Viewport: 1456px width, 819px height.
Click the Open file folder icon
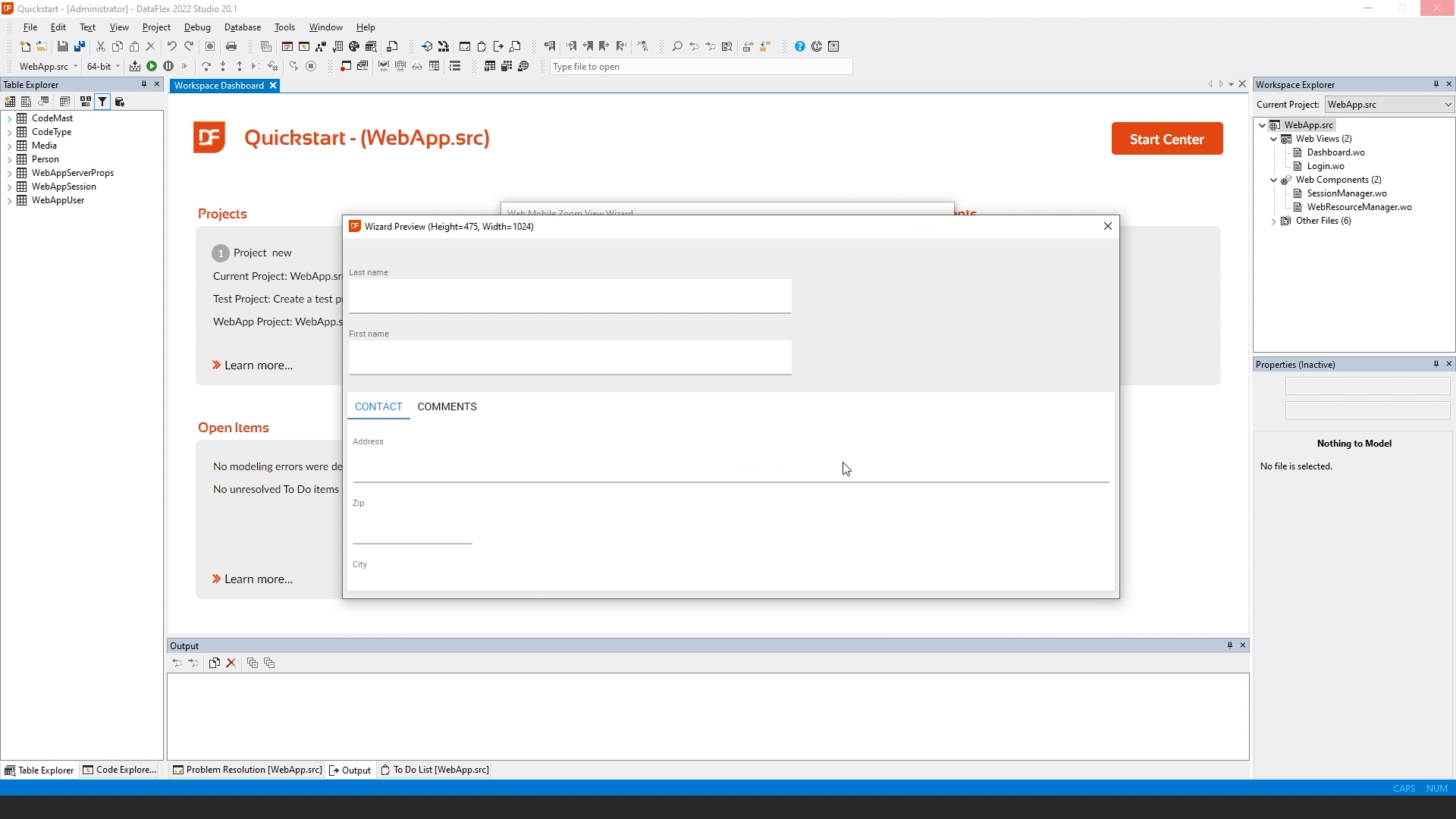point(42,46)
